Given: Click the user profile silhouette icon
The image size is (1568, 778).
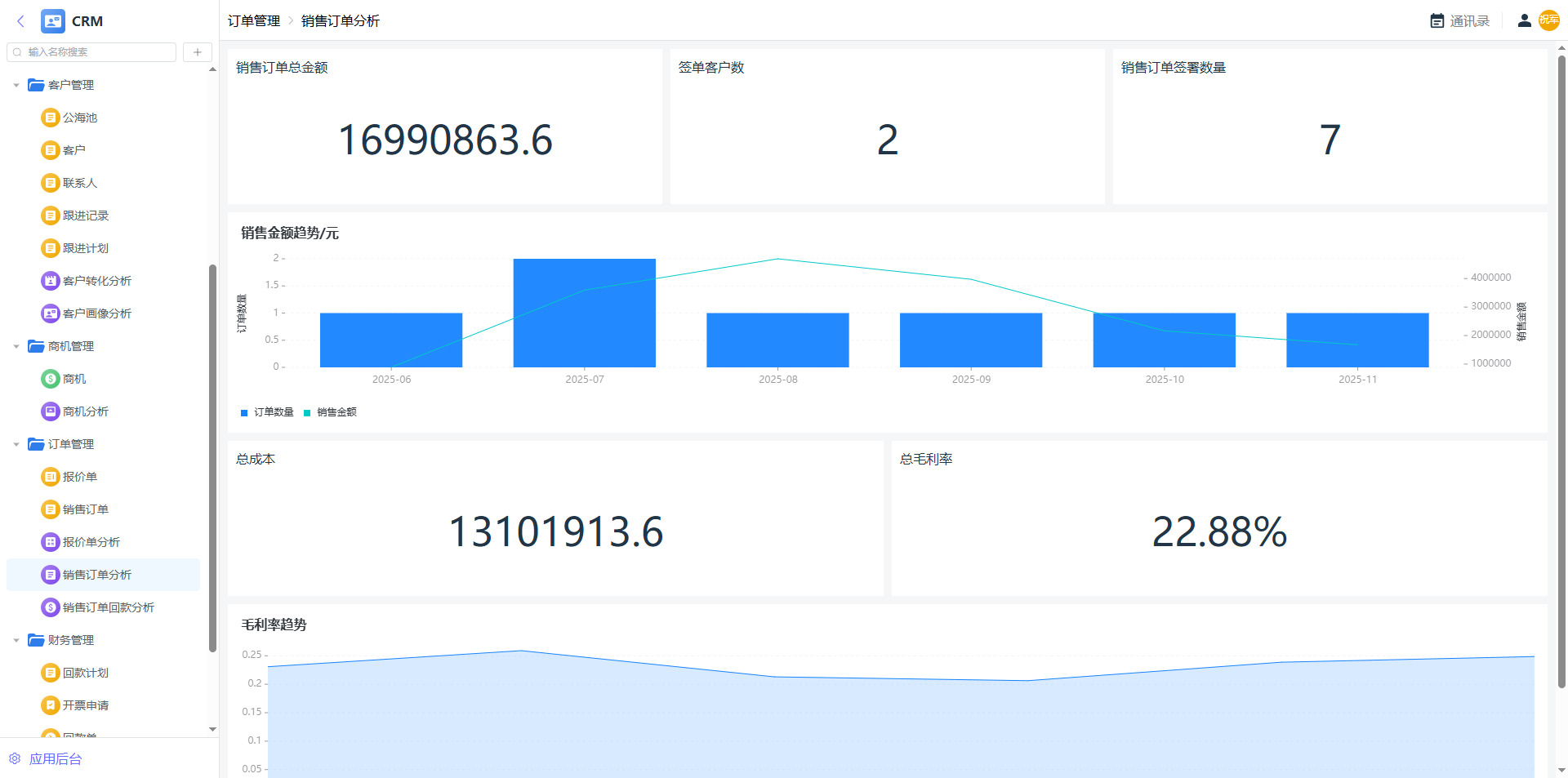Looking at the screenshot, I should (1524, 21).
